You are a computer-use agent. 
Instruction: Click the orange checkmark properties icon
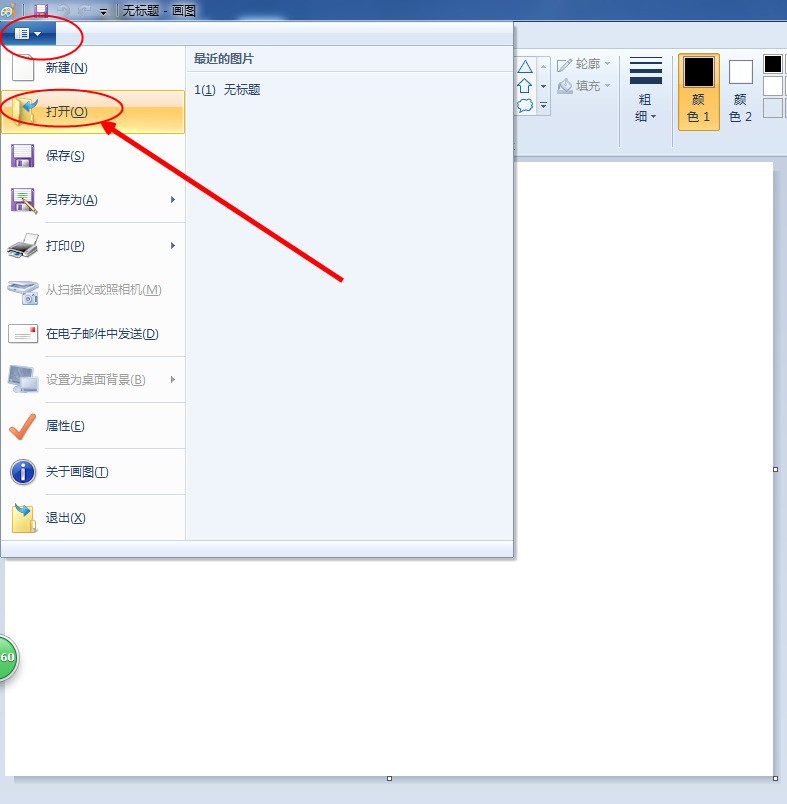[x=23, y=426]
